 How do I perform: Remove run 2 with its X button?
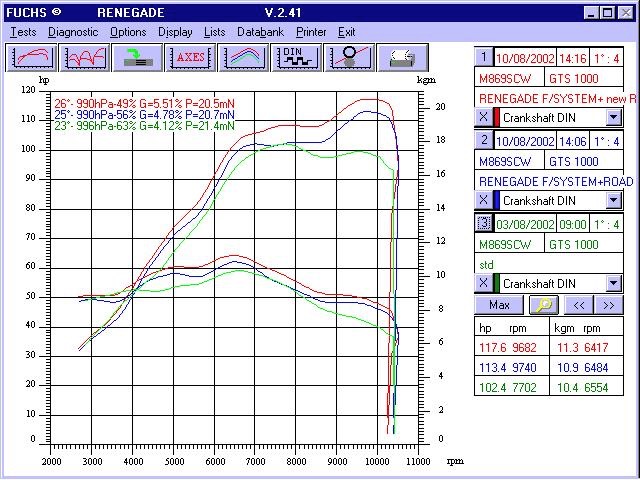tap(484, 200)
